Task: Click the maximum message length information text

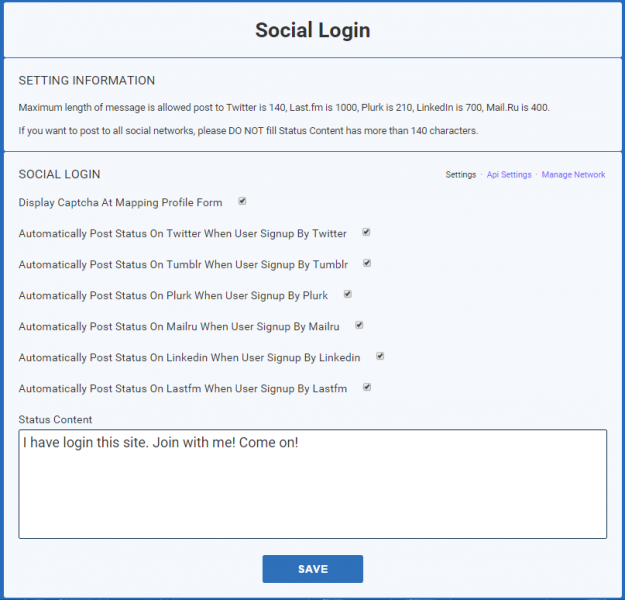Action: (x=284, y=108)
